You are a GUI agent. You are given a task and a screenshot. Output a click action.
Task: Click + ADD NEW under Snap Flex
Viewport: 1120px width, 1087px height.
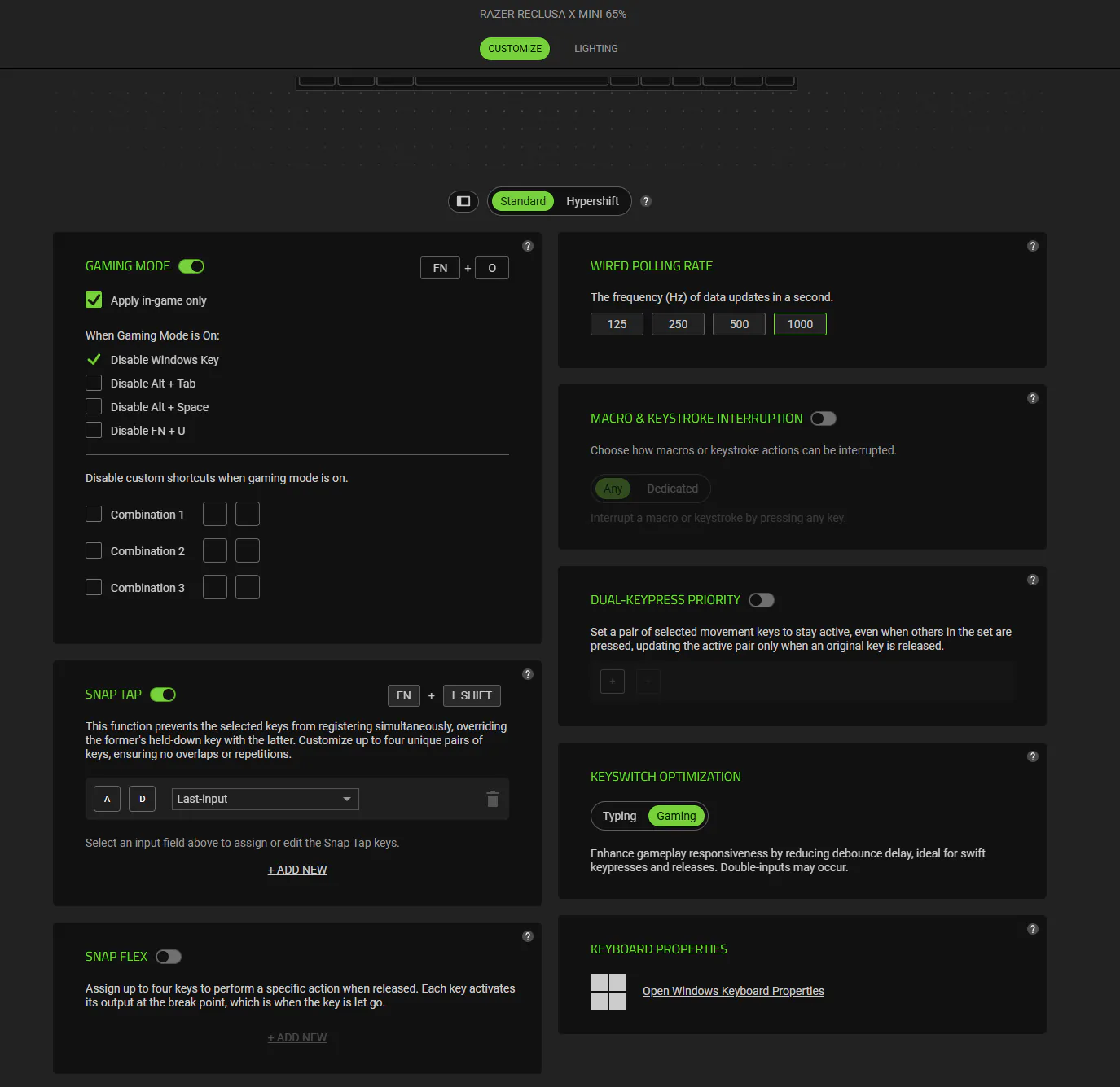297,1037
